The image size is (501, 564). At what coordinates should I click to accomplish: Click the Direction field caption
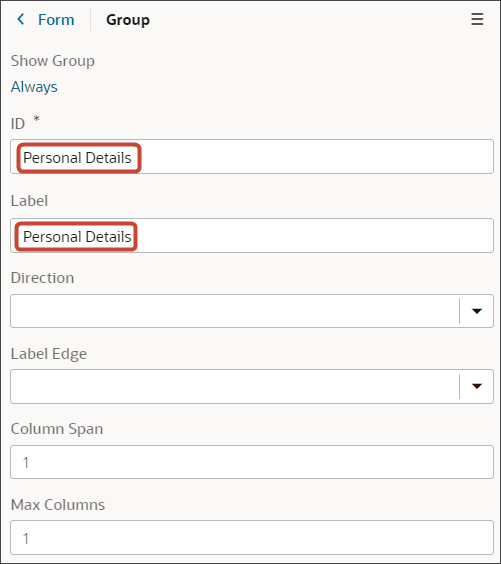pos(42,278)
